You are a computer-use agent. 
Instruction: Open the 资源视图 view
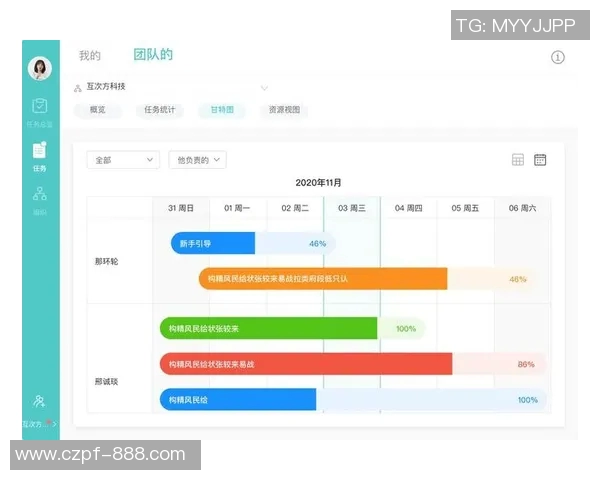coord(283,110)
